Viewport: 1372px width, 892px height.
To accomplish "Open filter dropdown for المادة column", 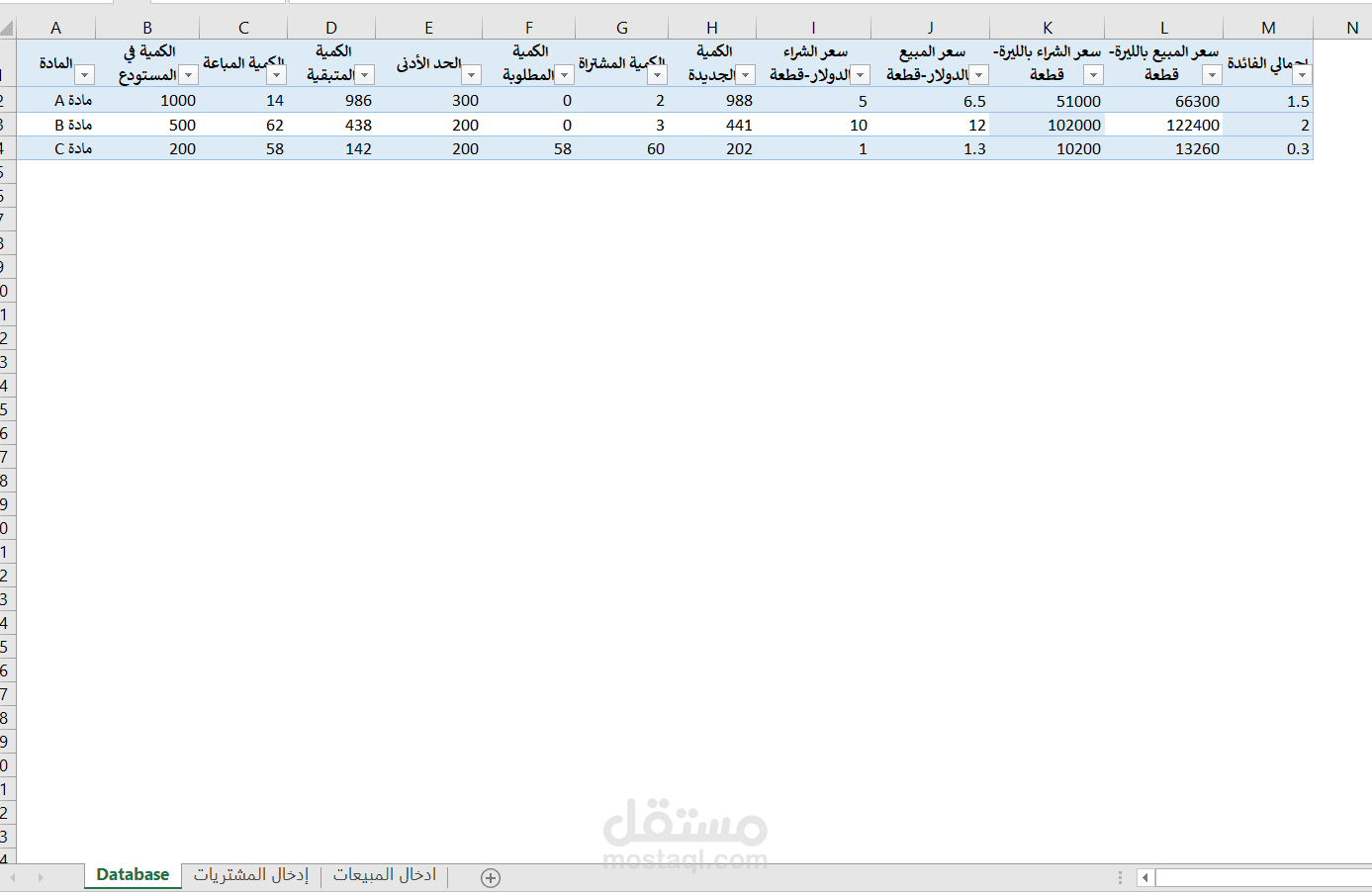I will pos(84,75).
